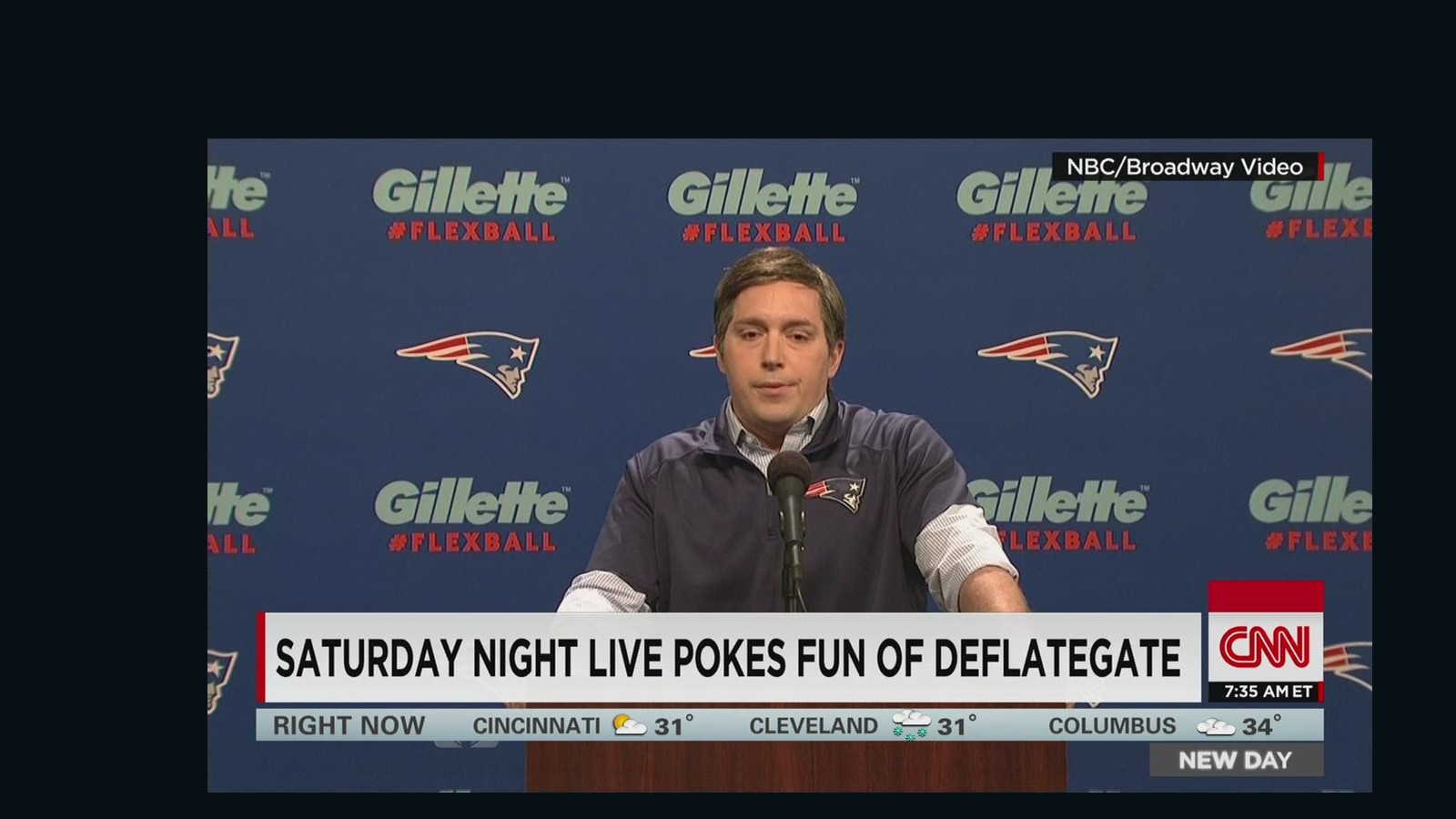1456x819 pixels.
Task: Click the 'RIGHT NOW' ticker label
Action: coord(349,725)
